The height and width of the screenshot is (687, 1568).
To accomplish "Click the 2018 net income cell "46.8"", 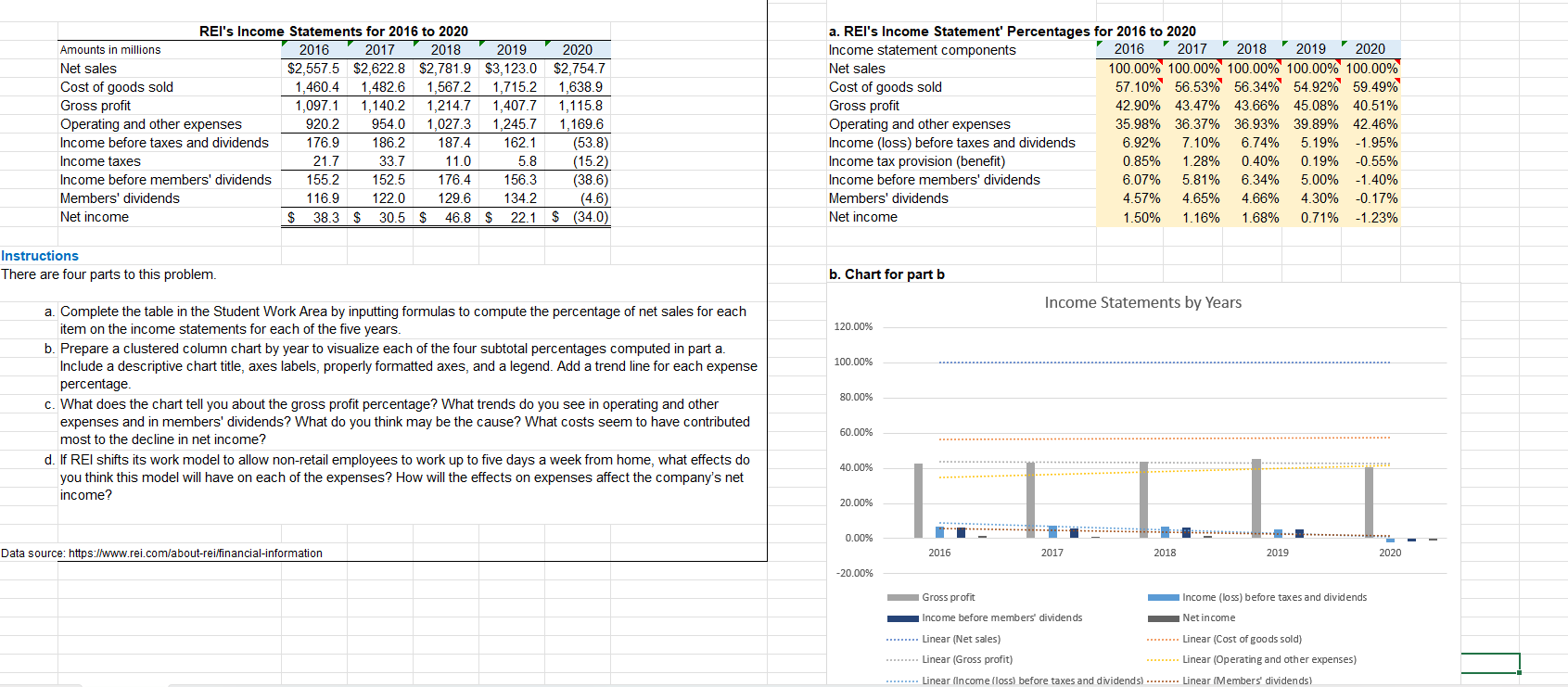I will (x=458, y=217).
